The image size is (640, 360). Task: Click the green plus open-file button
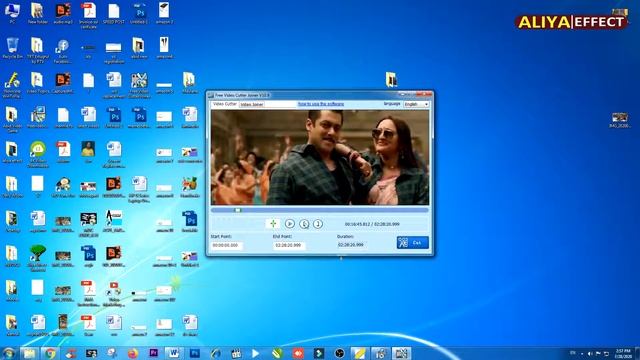(273, 224)
